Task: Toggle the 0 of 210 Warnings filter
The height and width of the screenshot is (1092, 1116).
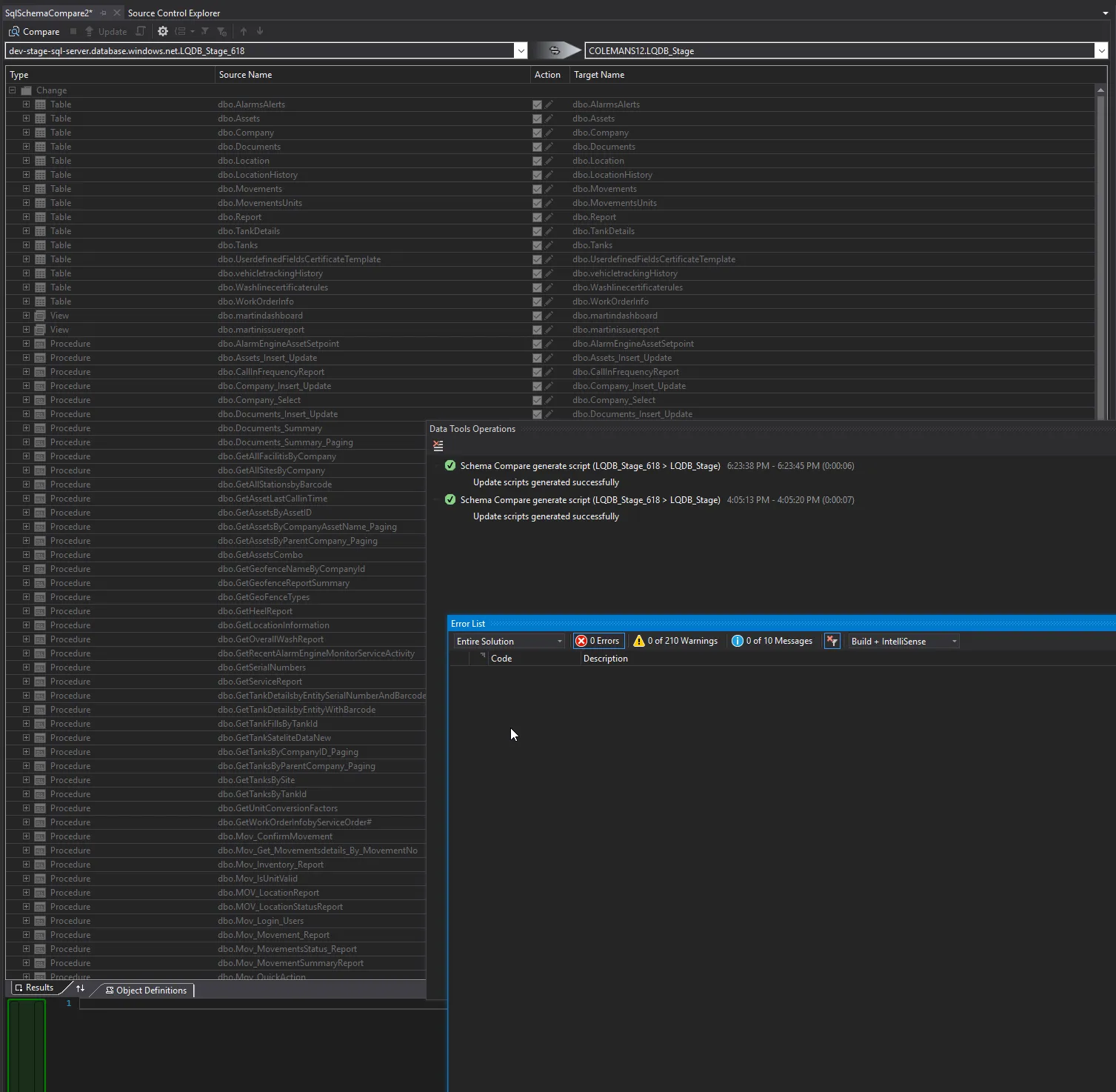Action: click(x=675, y=642)
